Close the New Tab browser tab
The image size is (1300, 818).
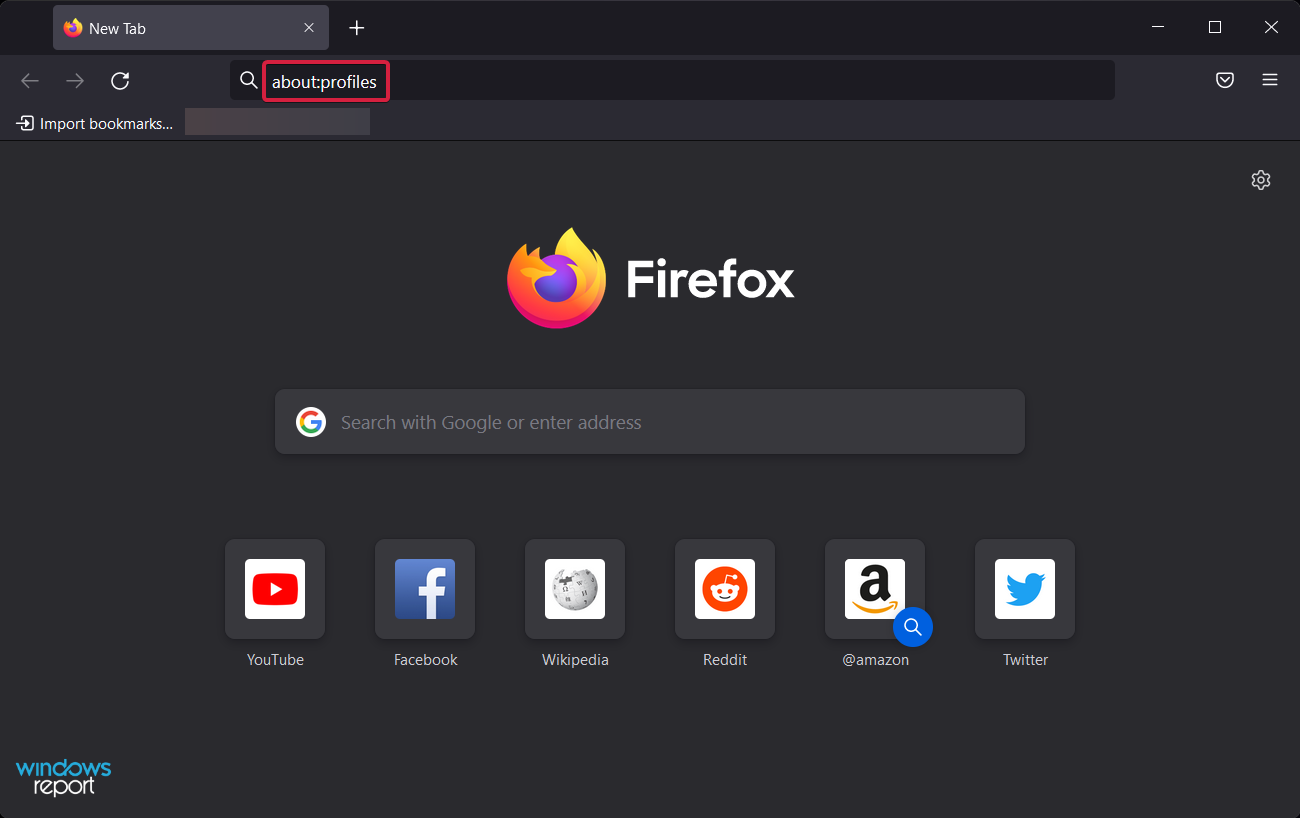[309, 27]
